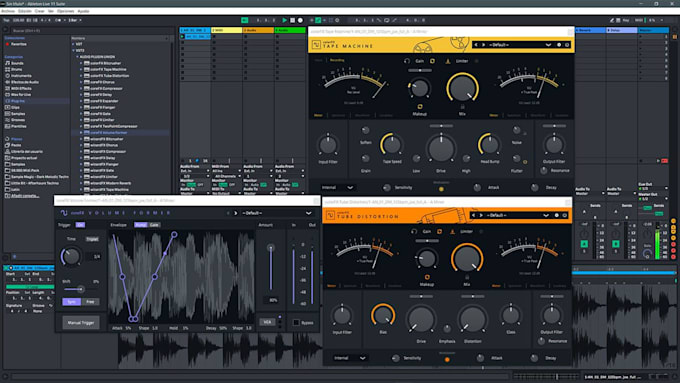Switch envelope to Gate tab
The width and height of the screenshot is (680, 383).
pyautogui.click(x=154, y=225)
